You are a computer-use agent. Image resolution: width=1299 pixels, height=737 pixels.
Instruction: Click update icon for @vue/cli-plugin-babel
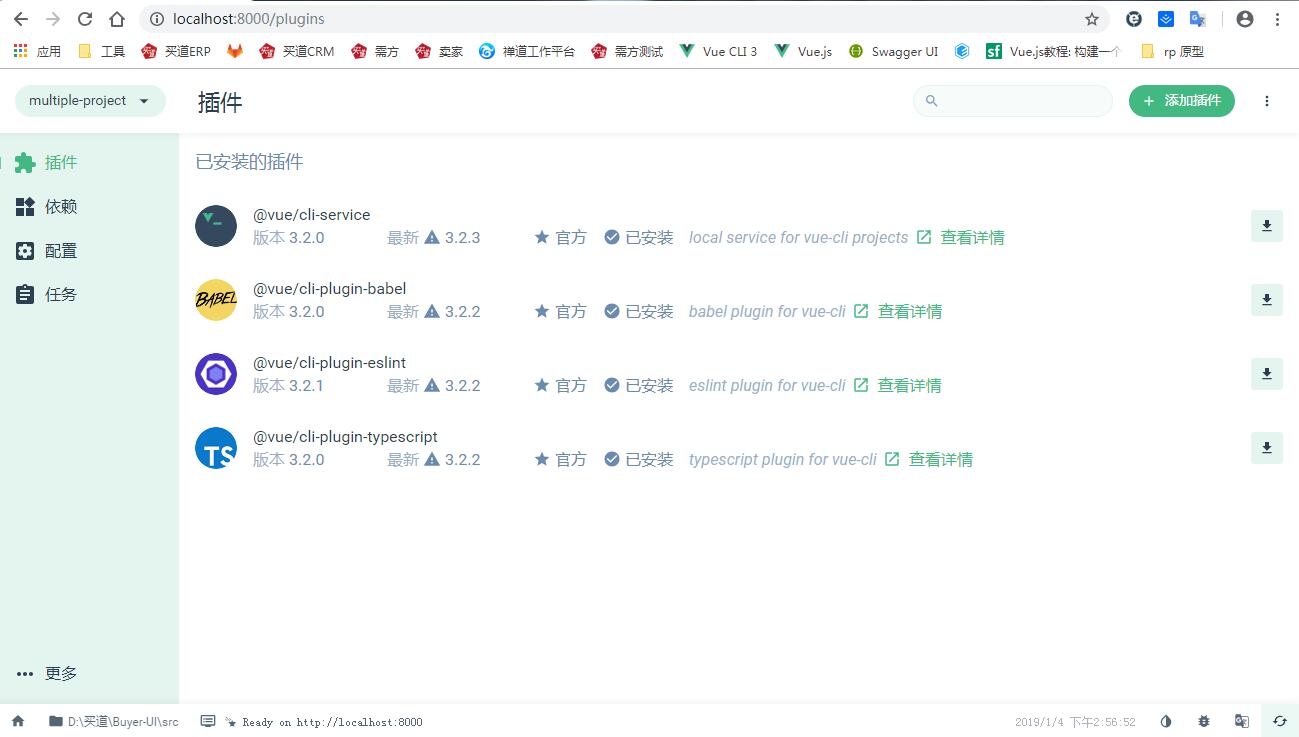(1266, 300)
